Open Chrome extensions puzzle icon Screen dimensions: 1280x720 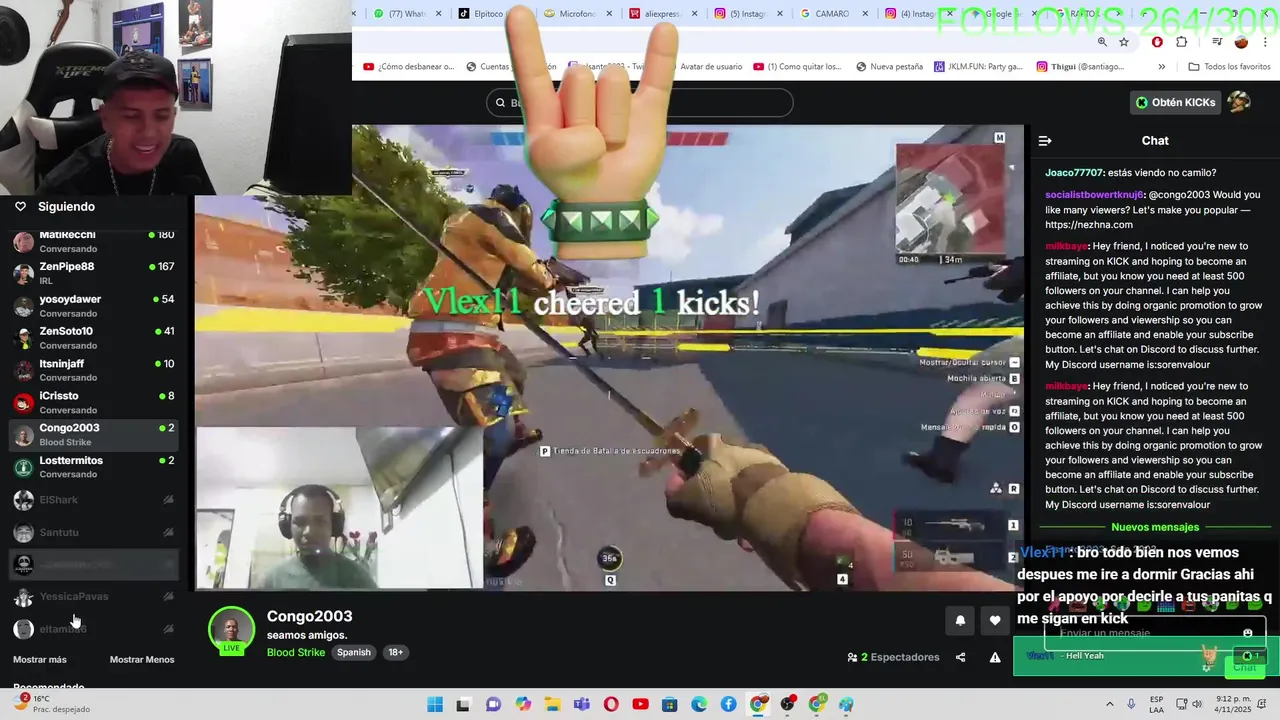[1181, 42]
